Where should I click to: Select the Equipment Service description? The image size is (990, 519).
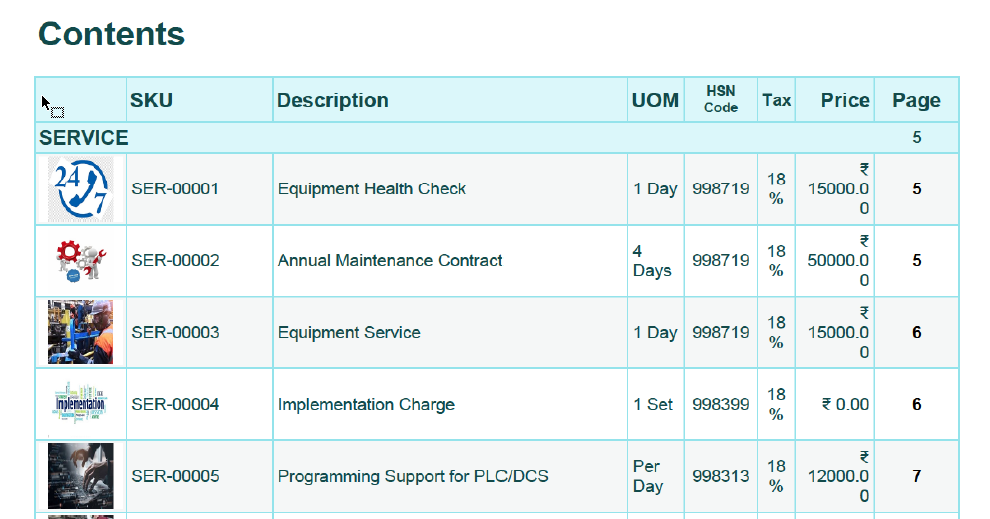349,333
